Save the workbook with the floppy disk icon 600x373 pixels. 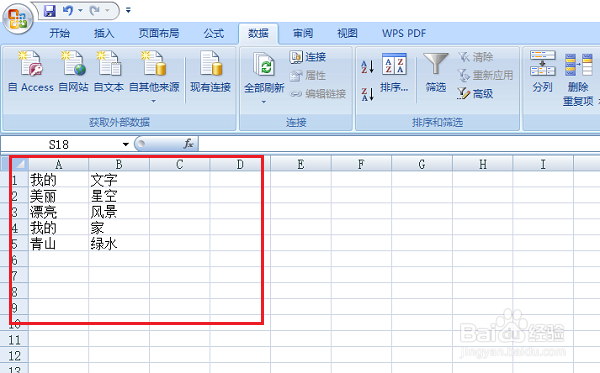tap(50, 11)
